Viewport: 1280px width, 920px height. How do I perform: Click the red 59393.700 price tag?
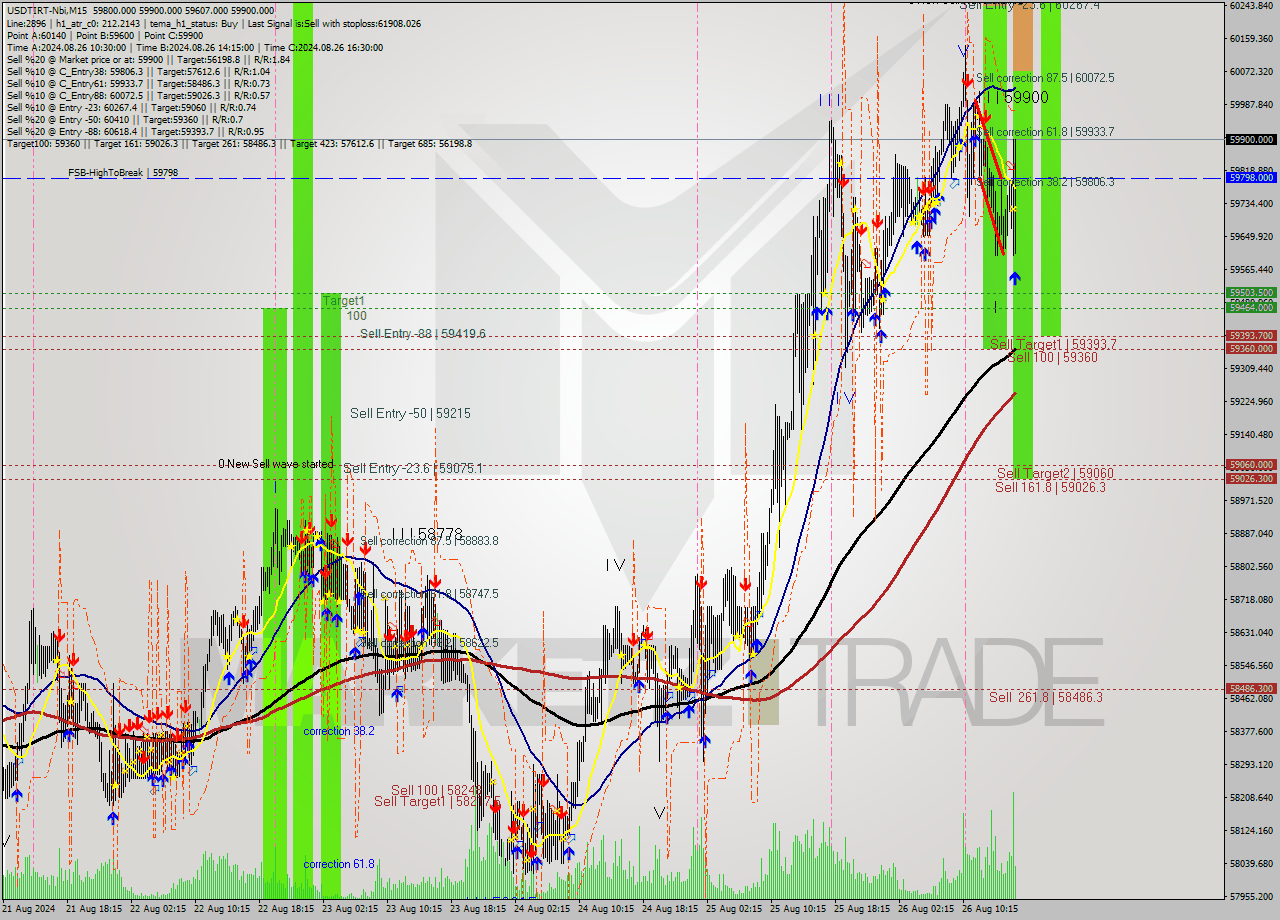(x=1250, y=336)
